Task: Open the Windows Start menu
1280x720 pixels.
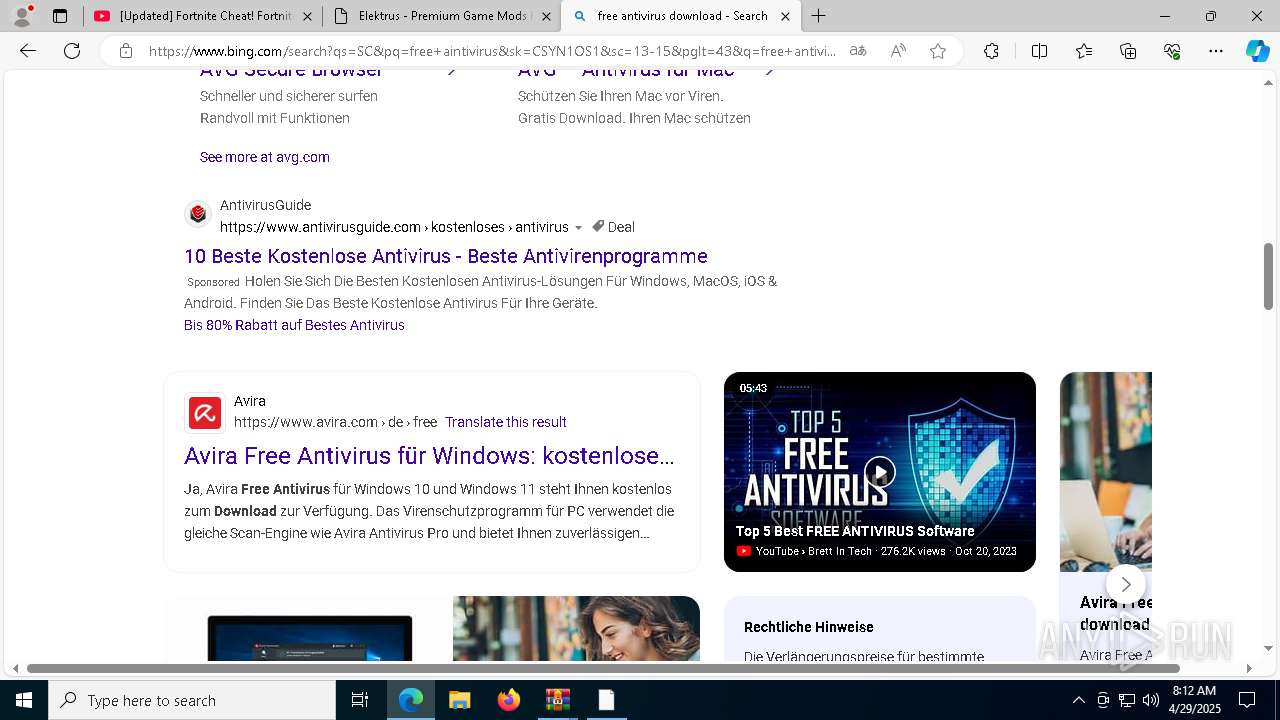Action: [x=24, y=700]
